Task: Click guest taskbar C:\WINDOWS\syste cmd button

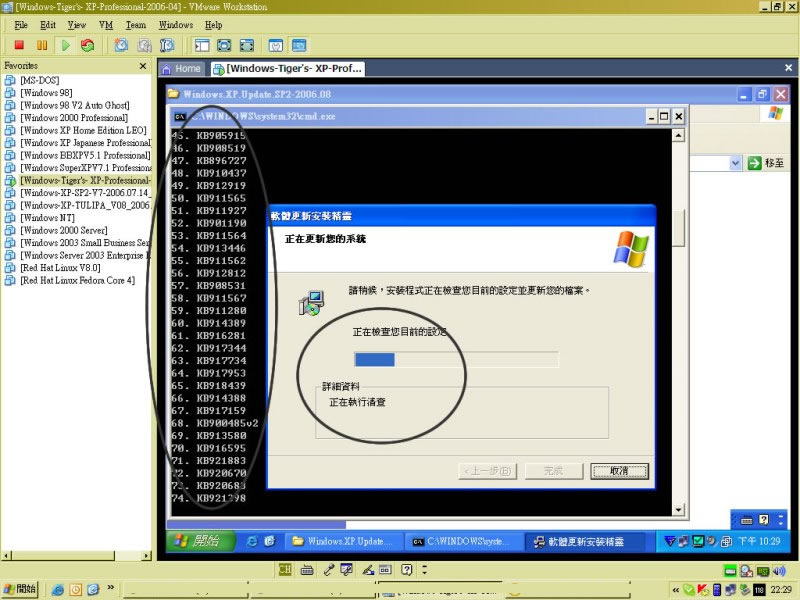Action: [463, 542]
